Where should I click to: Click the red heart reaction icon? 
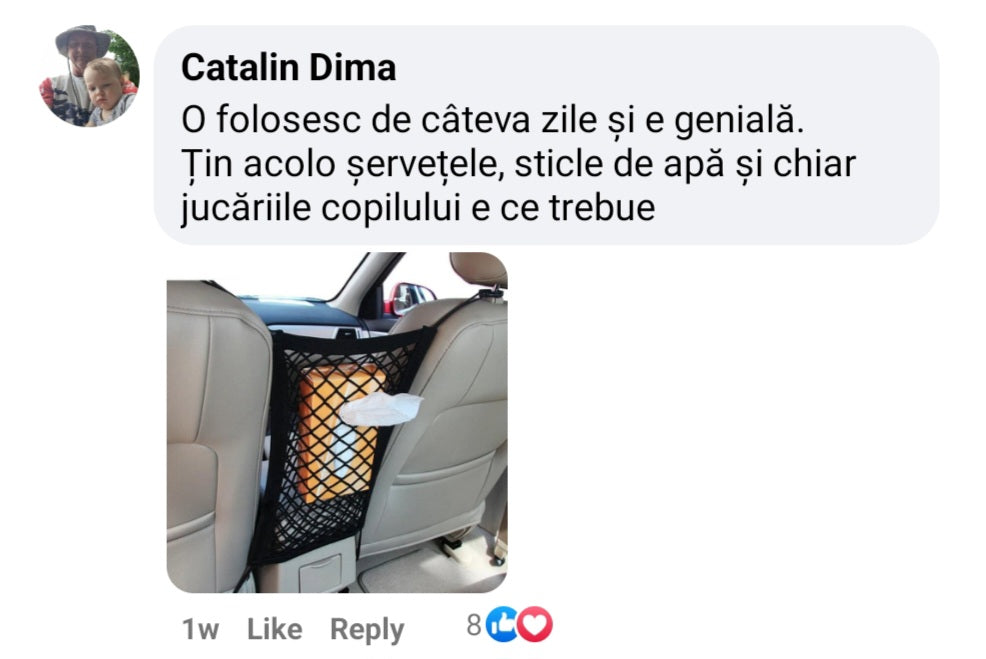[x=535, y=624]
